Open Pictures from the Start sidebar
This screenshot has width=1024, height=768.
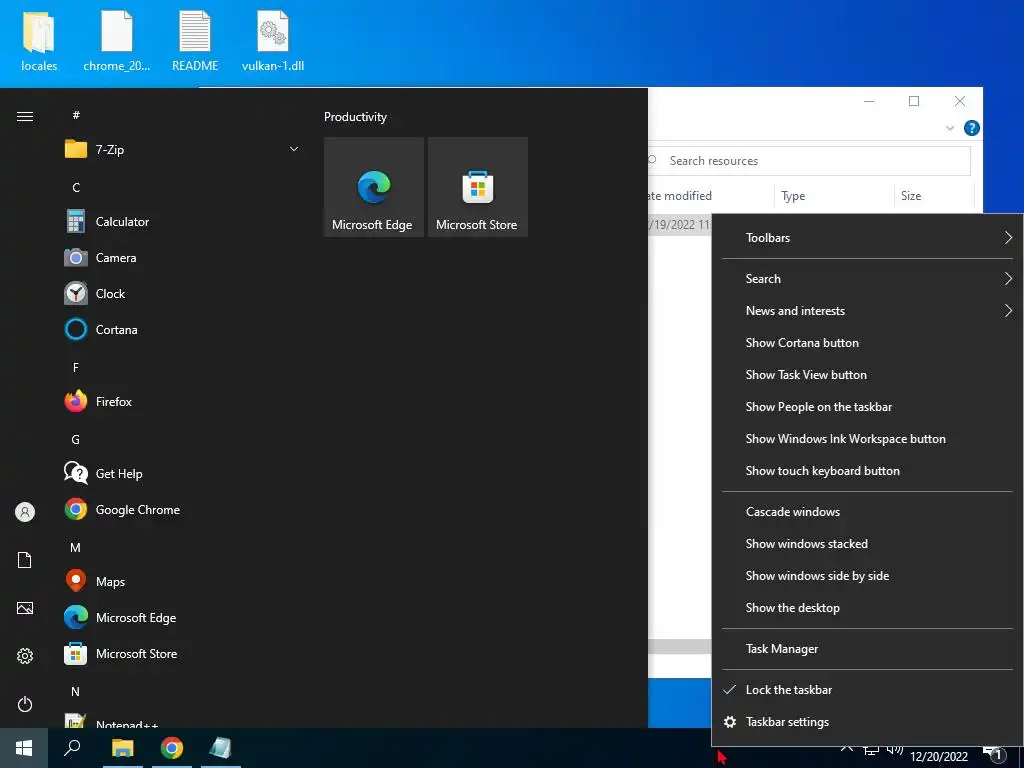pos(25,608)
